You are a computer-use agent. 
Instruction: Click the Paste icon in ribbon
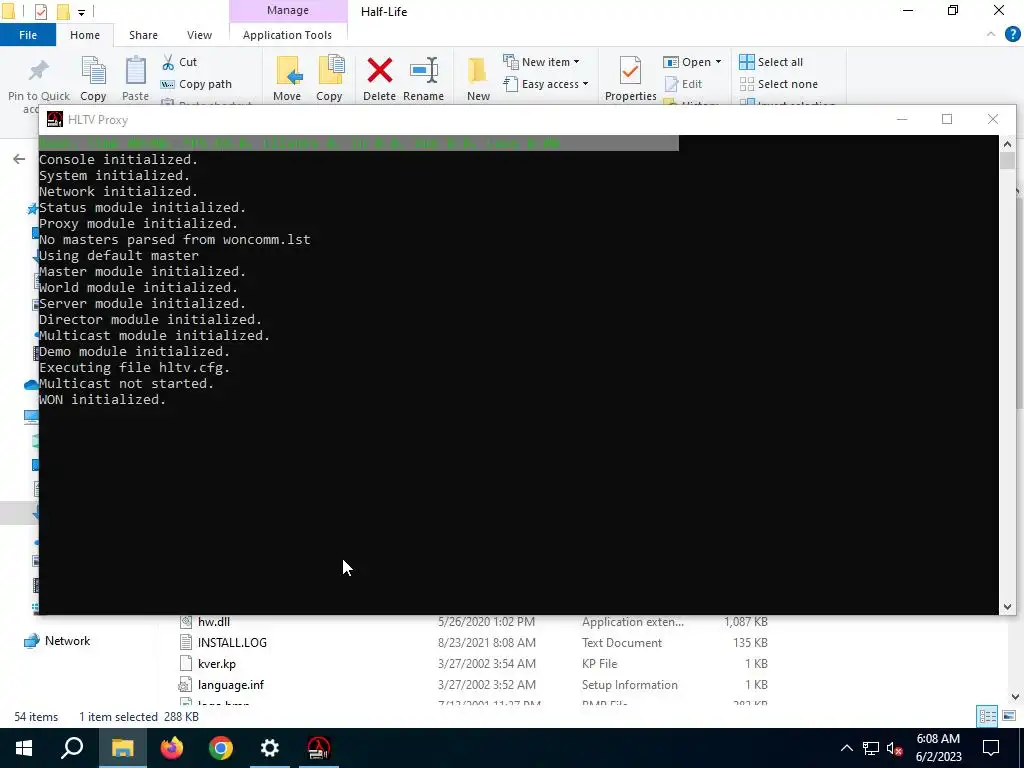[x=136, y=71]
